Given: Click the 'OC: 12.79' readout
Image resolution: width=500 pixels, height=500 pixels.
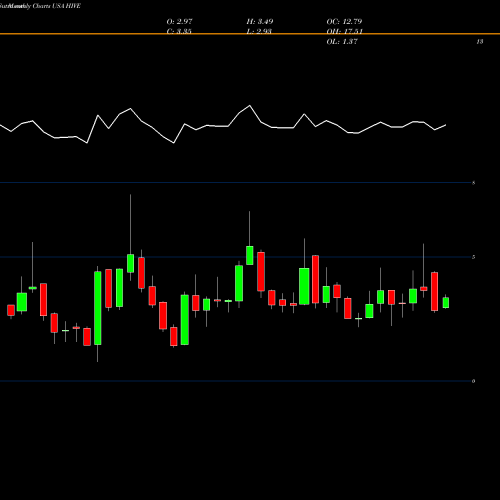Looking at the screenshot, I should pyautogui.click(x=344, y=21).
